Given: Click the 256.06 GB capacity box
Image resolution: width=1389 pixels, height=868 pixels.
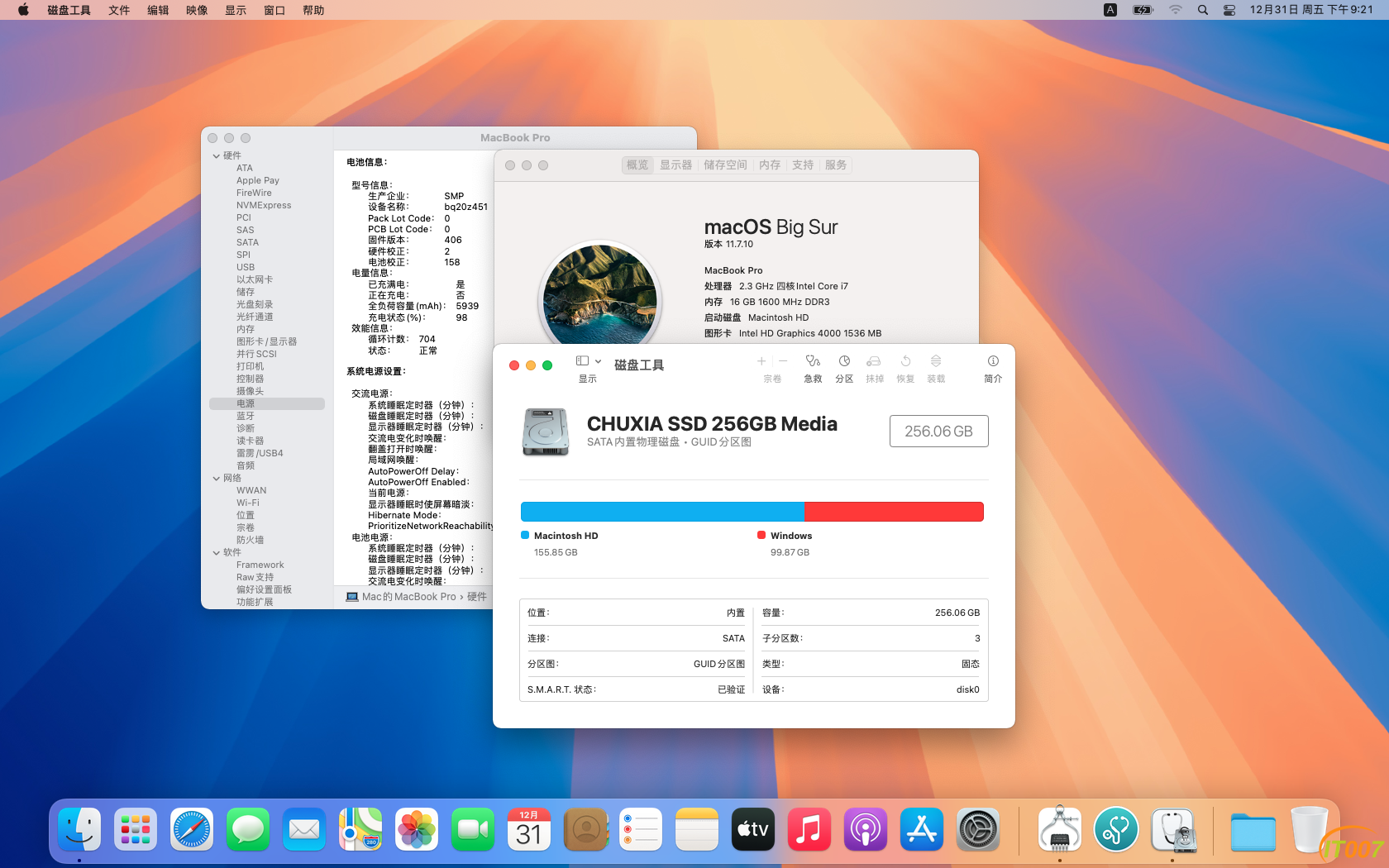Looking at the screenshot, I should tap(938, 431).
